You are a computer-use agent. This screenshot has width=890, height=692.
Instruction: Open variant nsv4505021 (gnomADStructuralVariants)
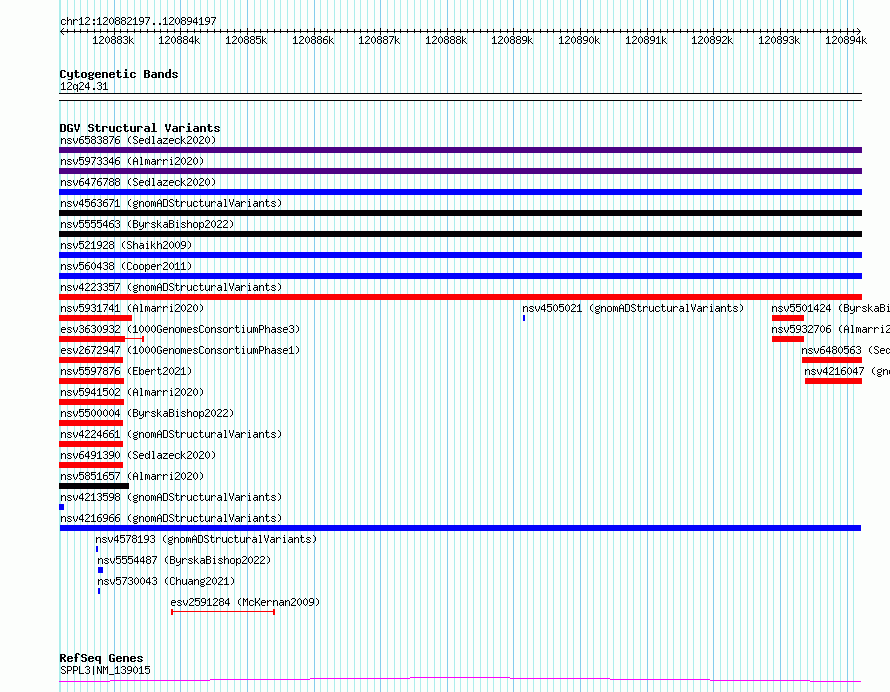[x=633, y=308]
